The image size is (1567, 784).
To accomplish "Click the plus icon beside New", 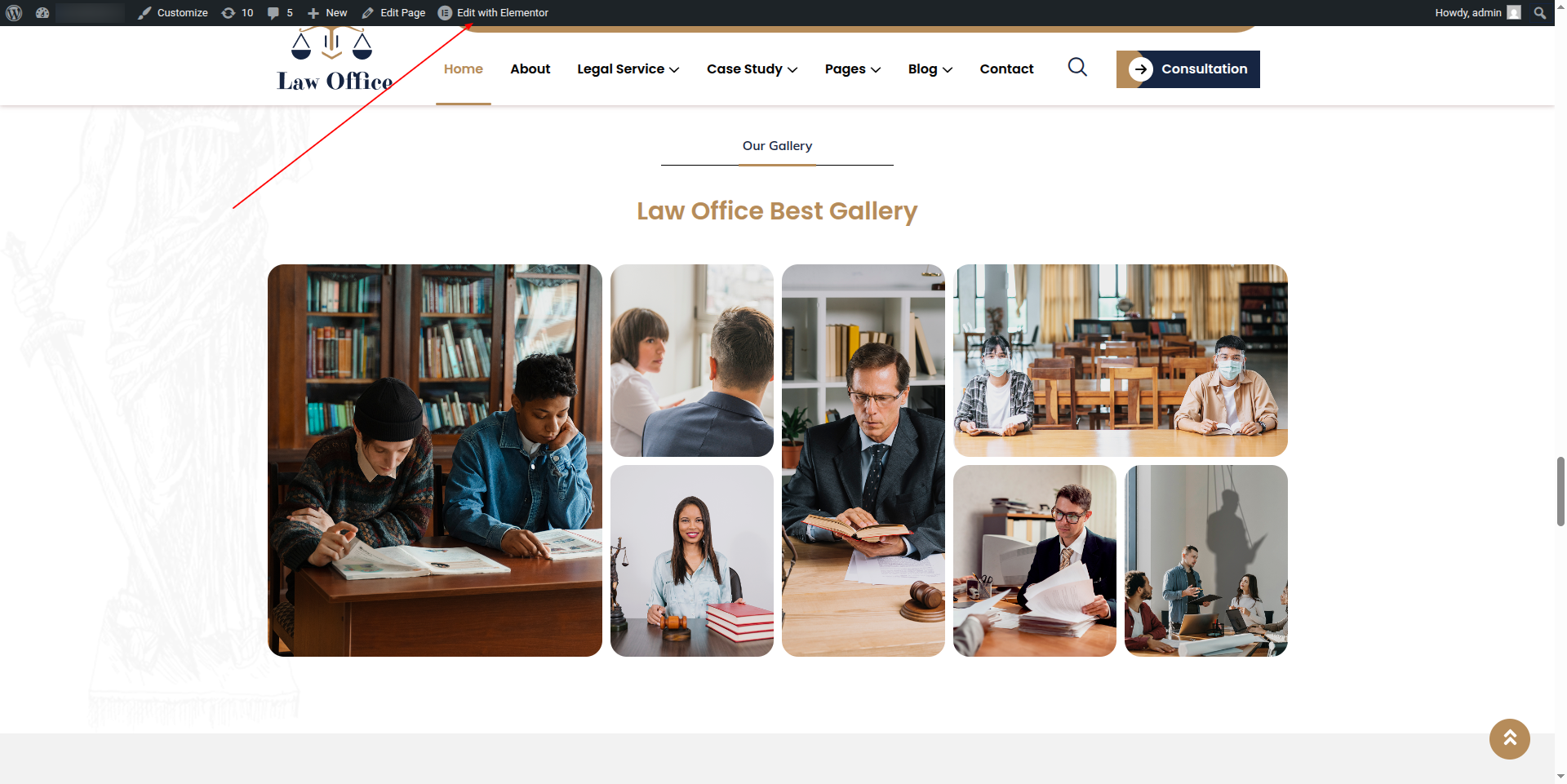I will (x=313, y=13).
